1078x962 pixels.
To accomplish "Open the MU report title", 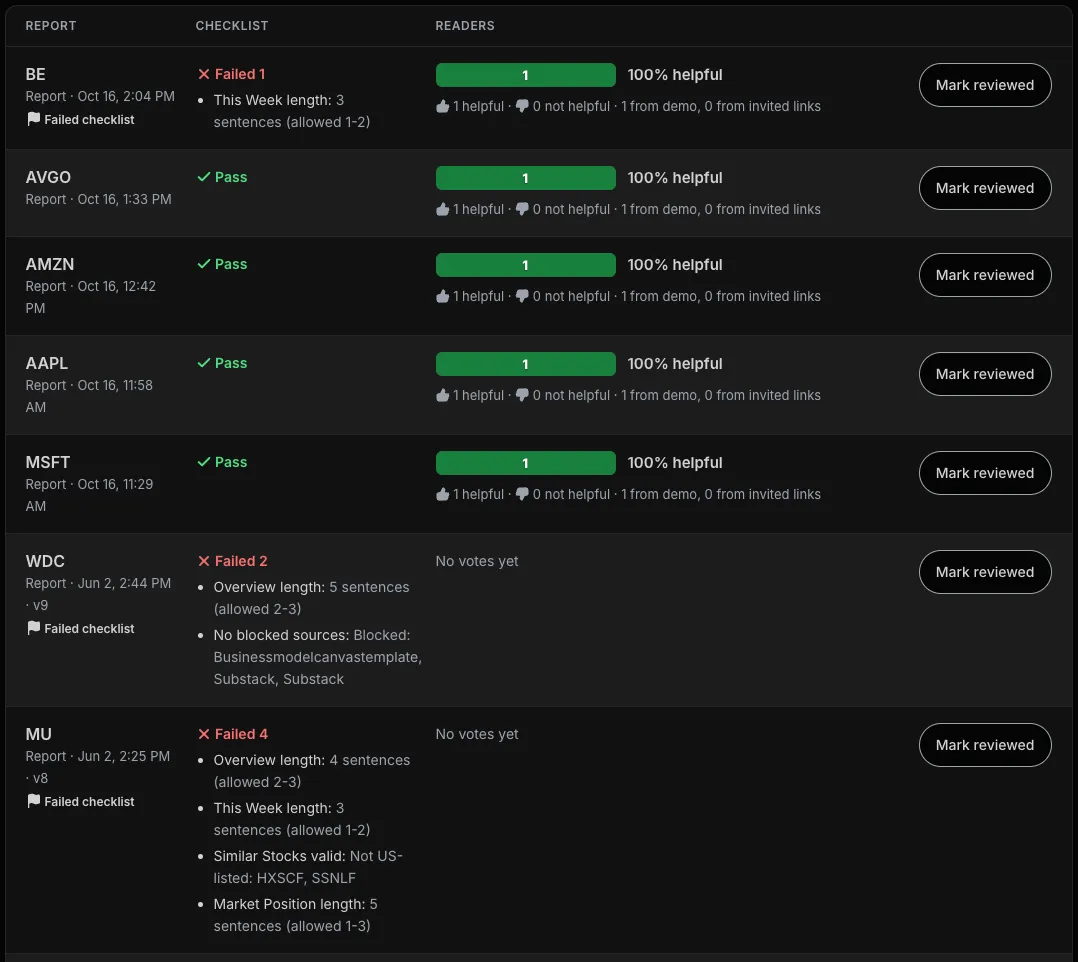I will point(38,734).
